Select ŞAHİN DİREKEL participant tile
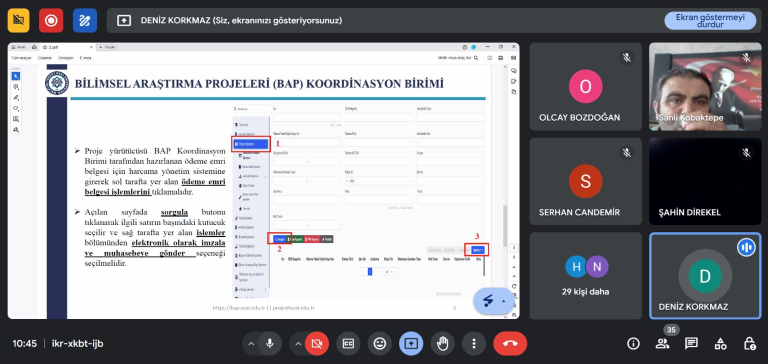The height and width of the screenshot is (364, 768). 705,182
